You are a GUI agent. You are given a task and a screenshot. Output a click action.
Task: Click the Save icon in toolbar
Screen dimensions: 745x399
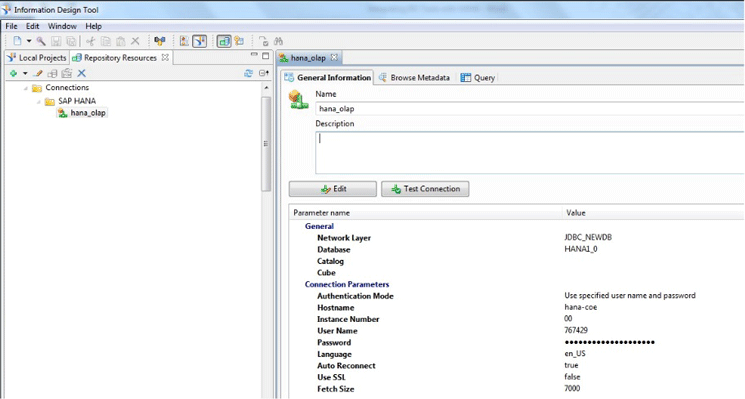56,41
